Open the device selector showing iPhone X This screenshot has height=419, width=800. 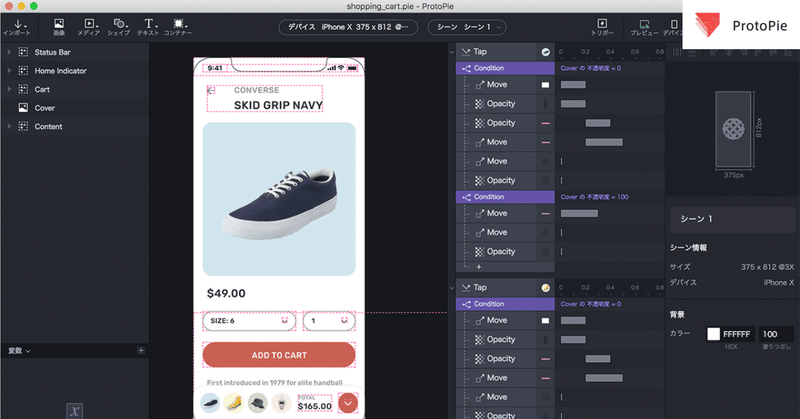[x=348, y=27]
